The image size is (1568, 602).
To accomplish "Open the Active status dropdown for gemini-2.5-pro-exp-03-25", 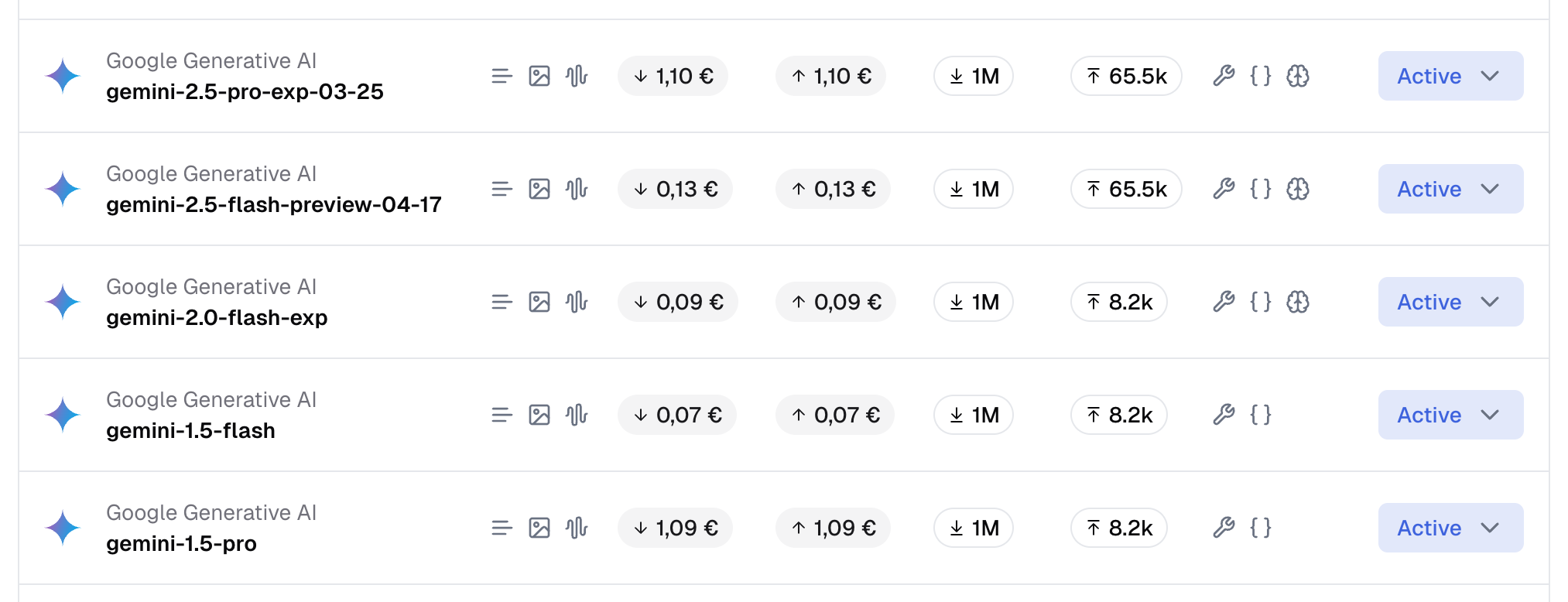I will point(1450,76).
